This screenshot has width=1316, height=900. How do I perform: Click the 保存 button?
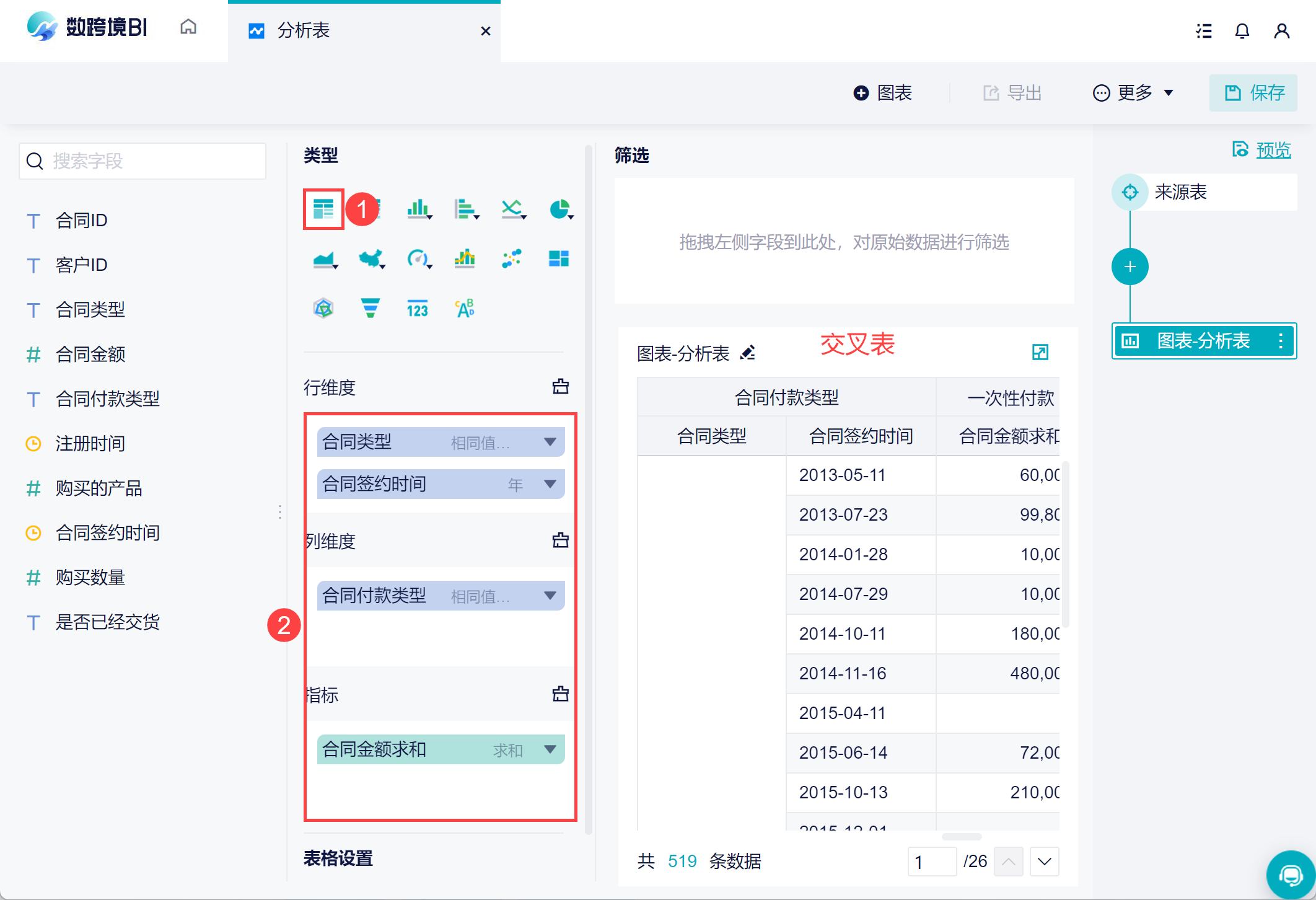1253,93
